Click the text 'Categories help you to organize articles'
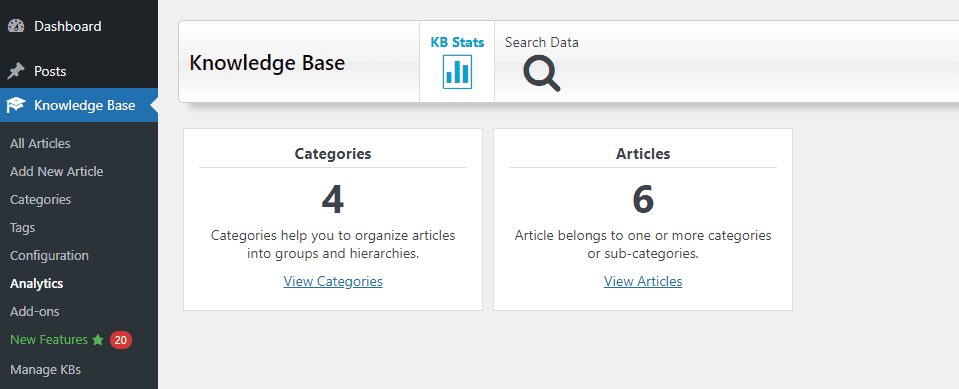 click(333, 235)
